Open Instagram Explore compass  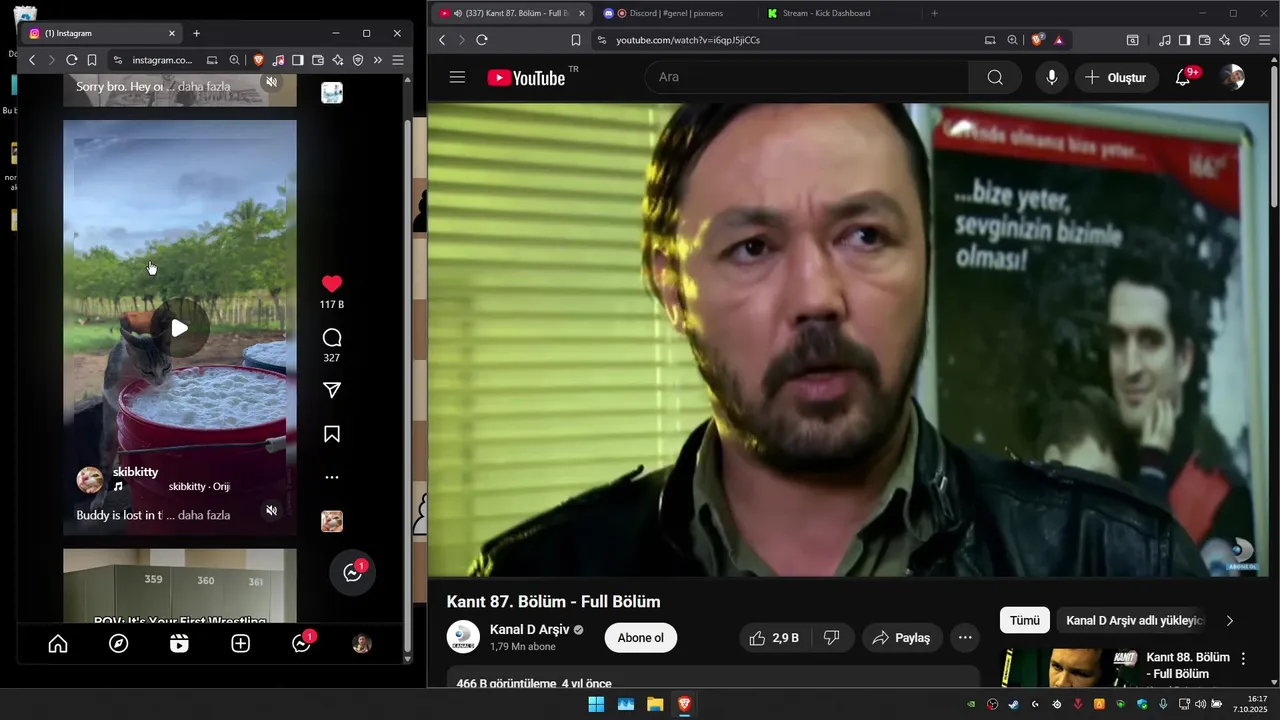(x=119, y=644)
